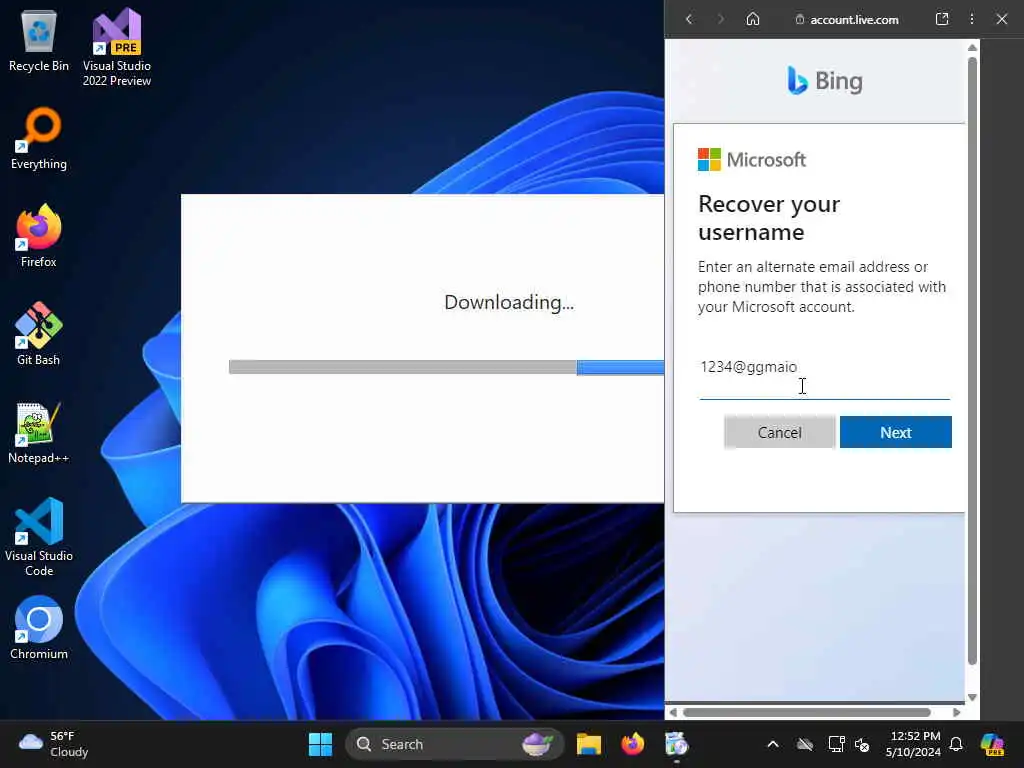Click the Cancel button
Viewport: 1024px width, 768px height.
[779, 432]
